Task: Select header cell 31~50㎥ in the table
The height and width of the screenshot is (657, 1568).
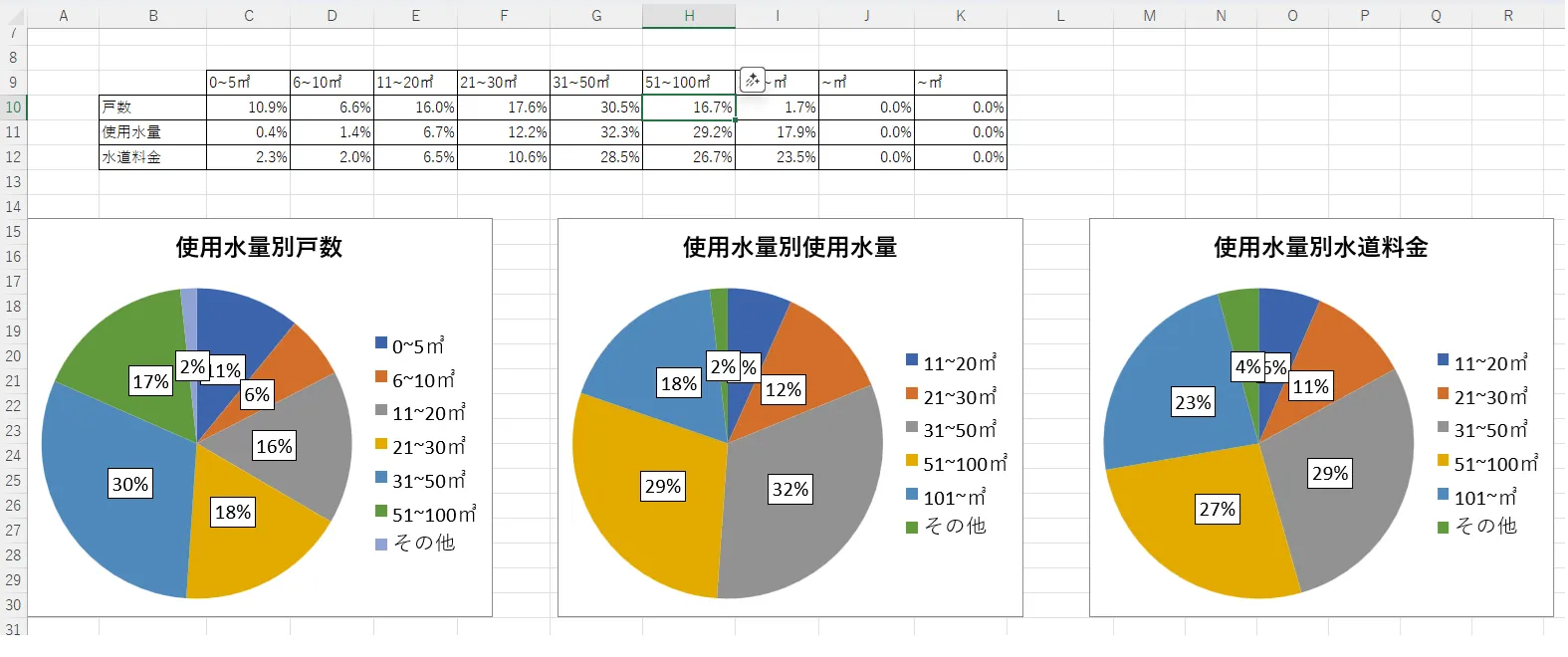Action: click(x=596, y=83)
